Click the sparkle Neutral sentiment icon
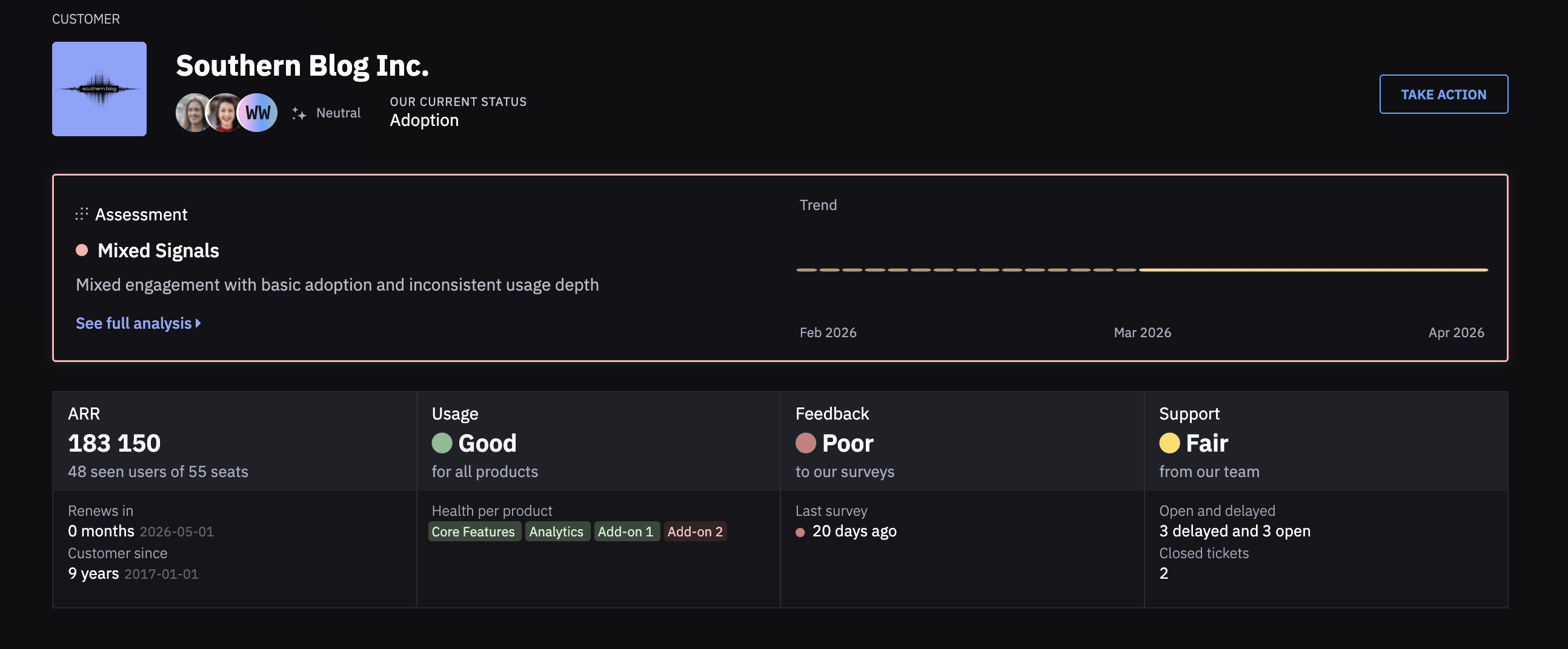Screen dimensions: 1568x649 click(299, 113)
